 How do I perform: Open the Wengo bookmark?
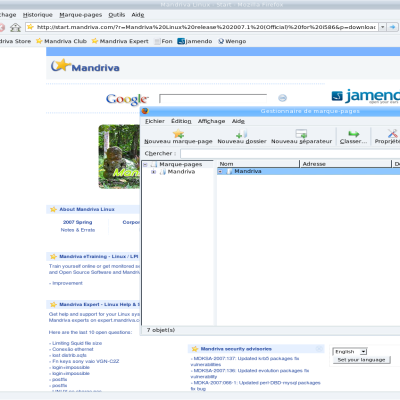232,41
